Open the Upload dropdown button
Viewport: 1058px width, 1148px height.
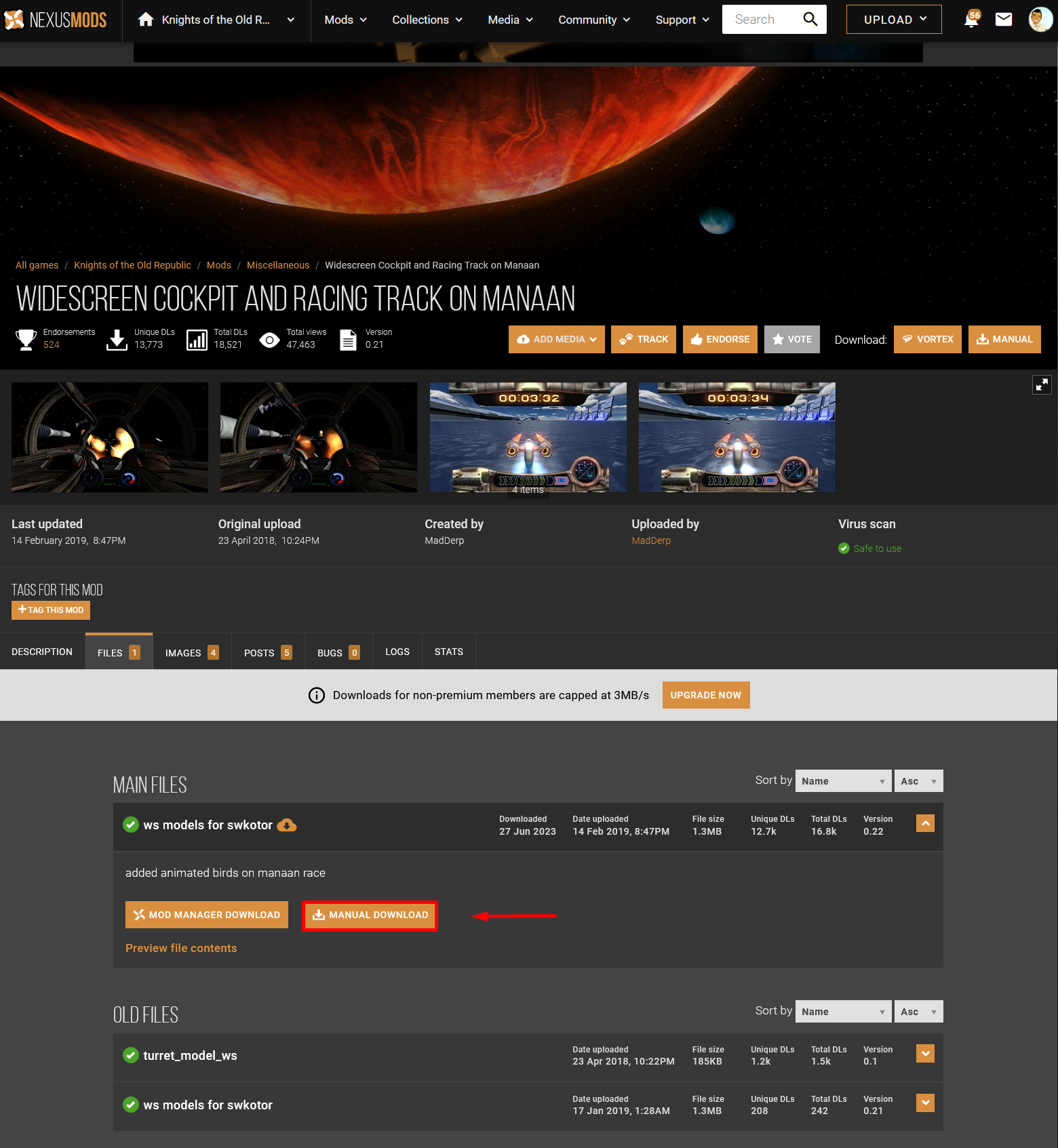coord(894,19)
